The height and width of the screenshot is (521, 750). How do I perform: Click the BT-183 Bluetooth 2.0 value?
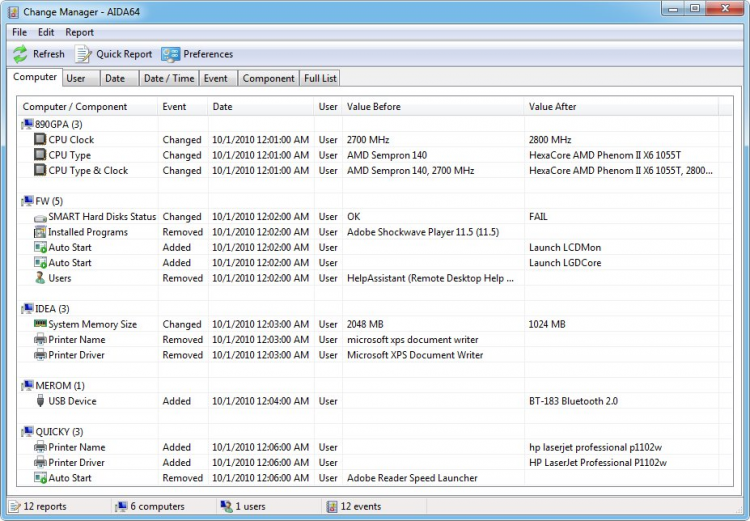point(573,401)
